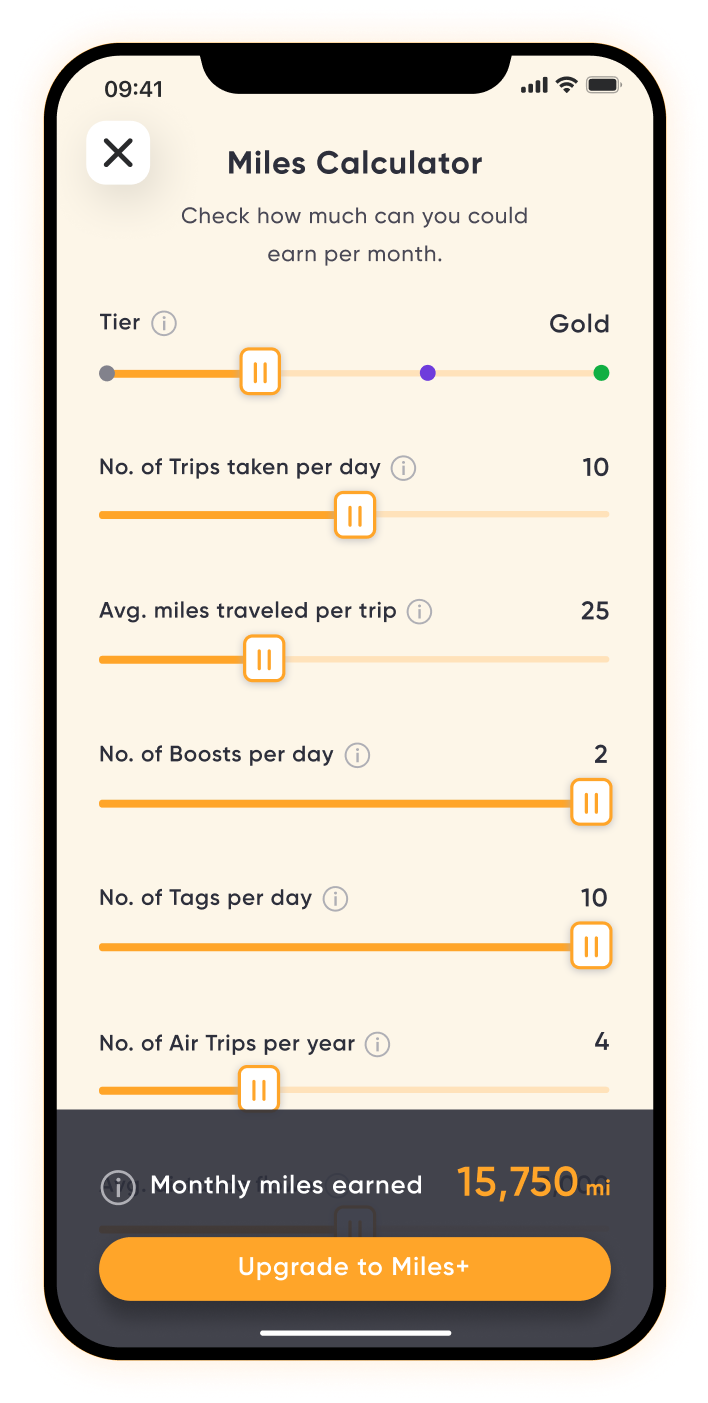Click the Trips per day slider handle
This screenshot has height=1403, width=708.
(354, 516)
